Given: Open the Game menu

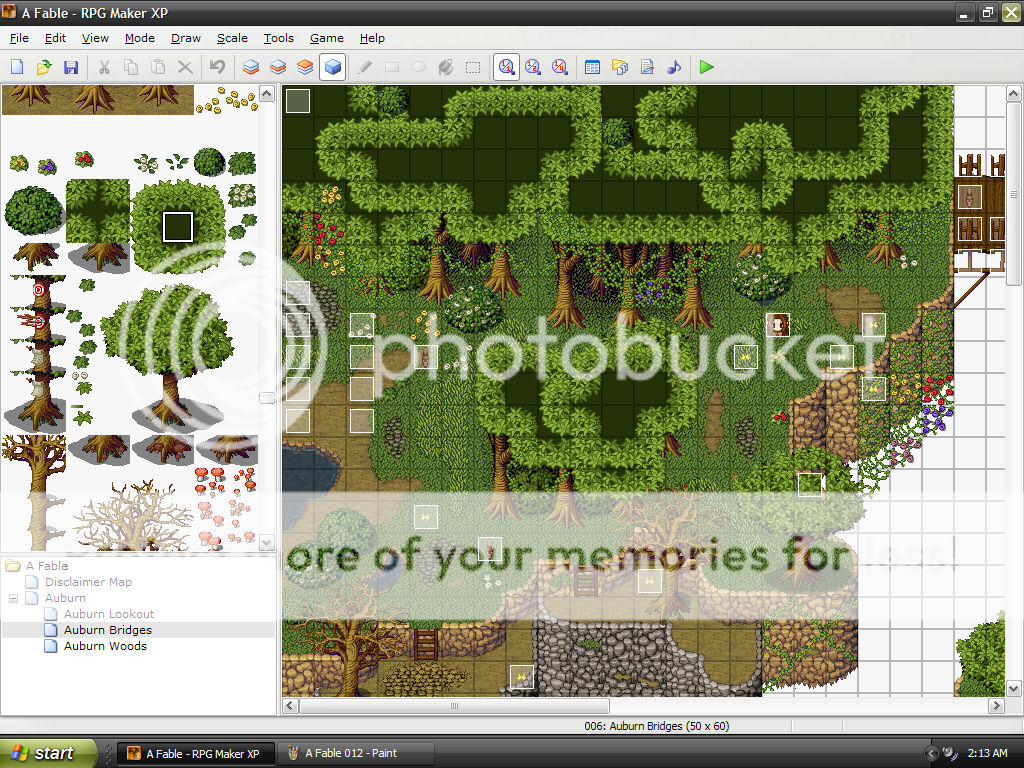Looking at the screenshot, I should pyautogui.click(x=326, y=38).
